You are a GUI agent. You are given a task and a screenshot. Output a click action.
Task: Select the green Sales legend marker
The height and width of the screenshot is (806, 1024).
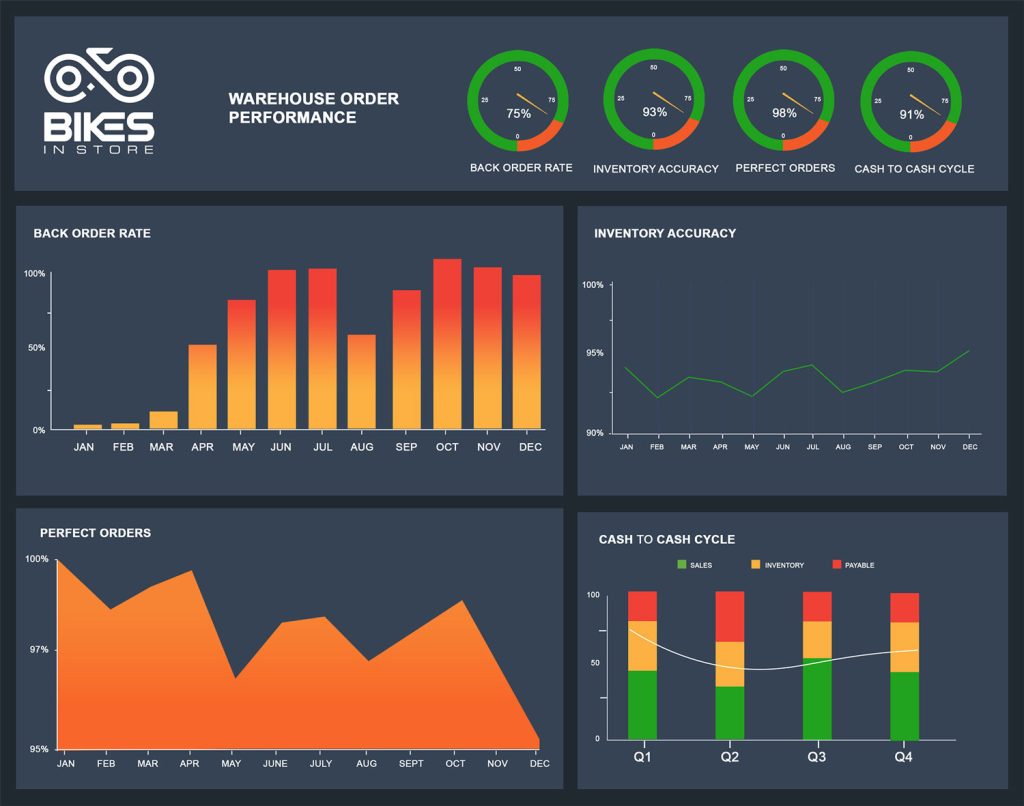coord(682,565)
